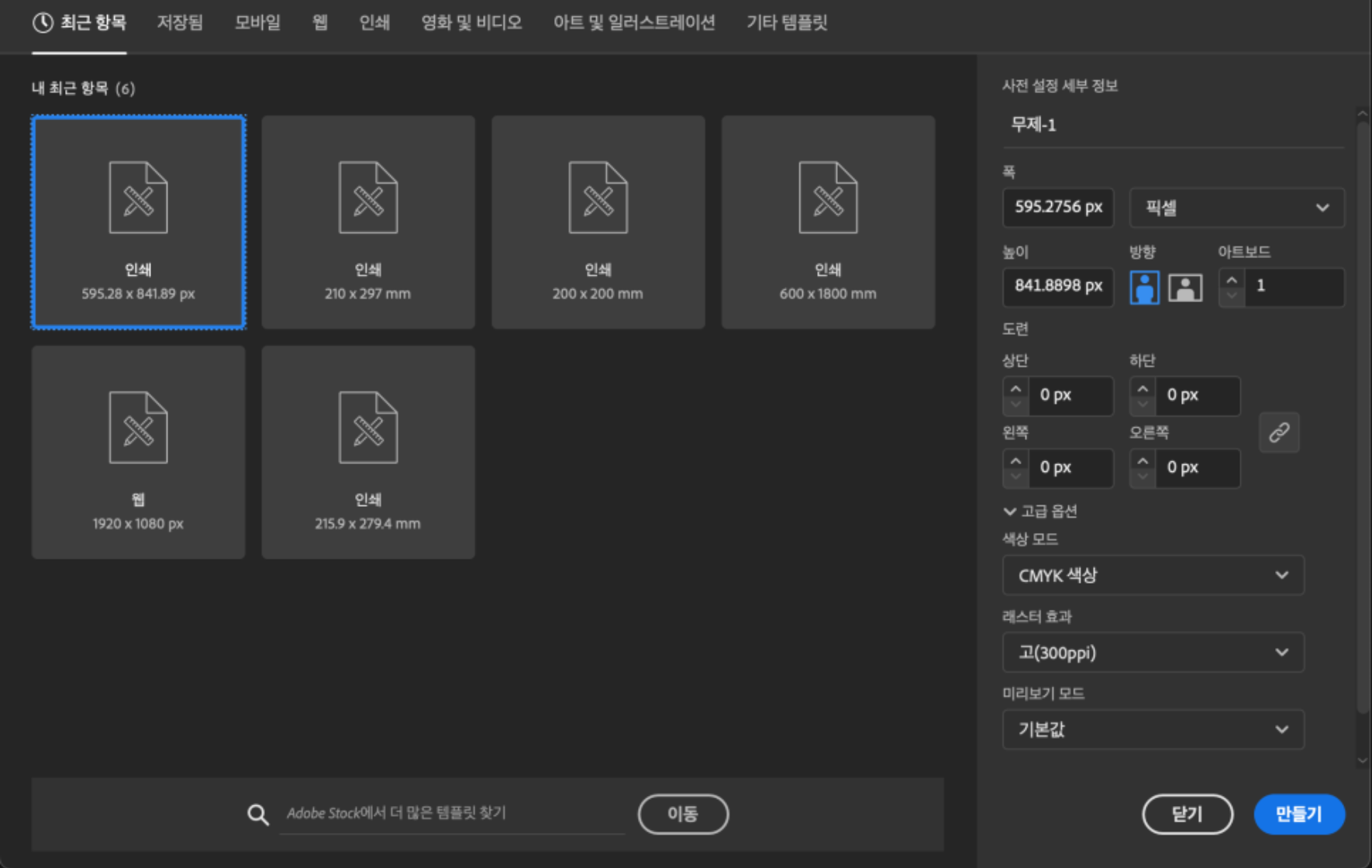The width and height of the screenshot is (1372, 868).
Task: Click the preset details panel scrollbar
Action: point(1363,418)
